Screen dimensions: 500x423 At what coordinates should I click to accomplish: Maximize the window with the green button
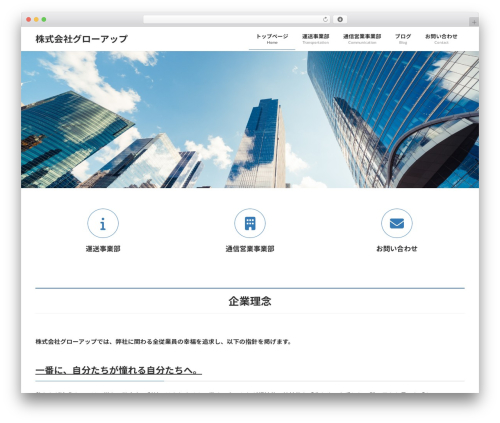coord(44,20)
